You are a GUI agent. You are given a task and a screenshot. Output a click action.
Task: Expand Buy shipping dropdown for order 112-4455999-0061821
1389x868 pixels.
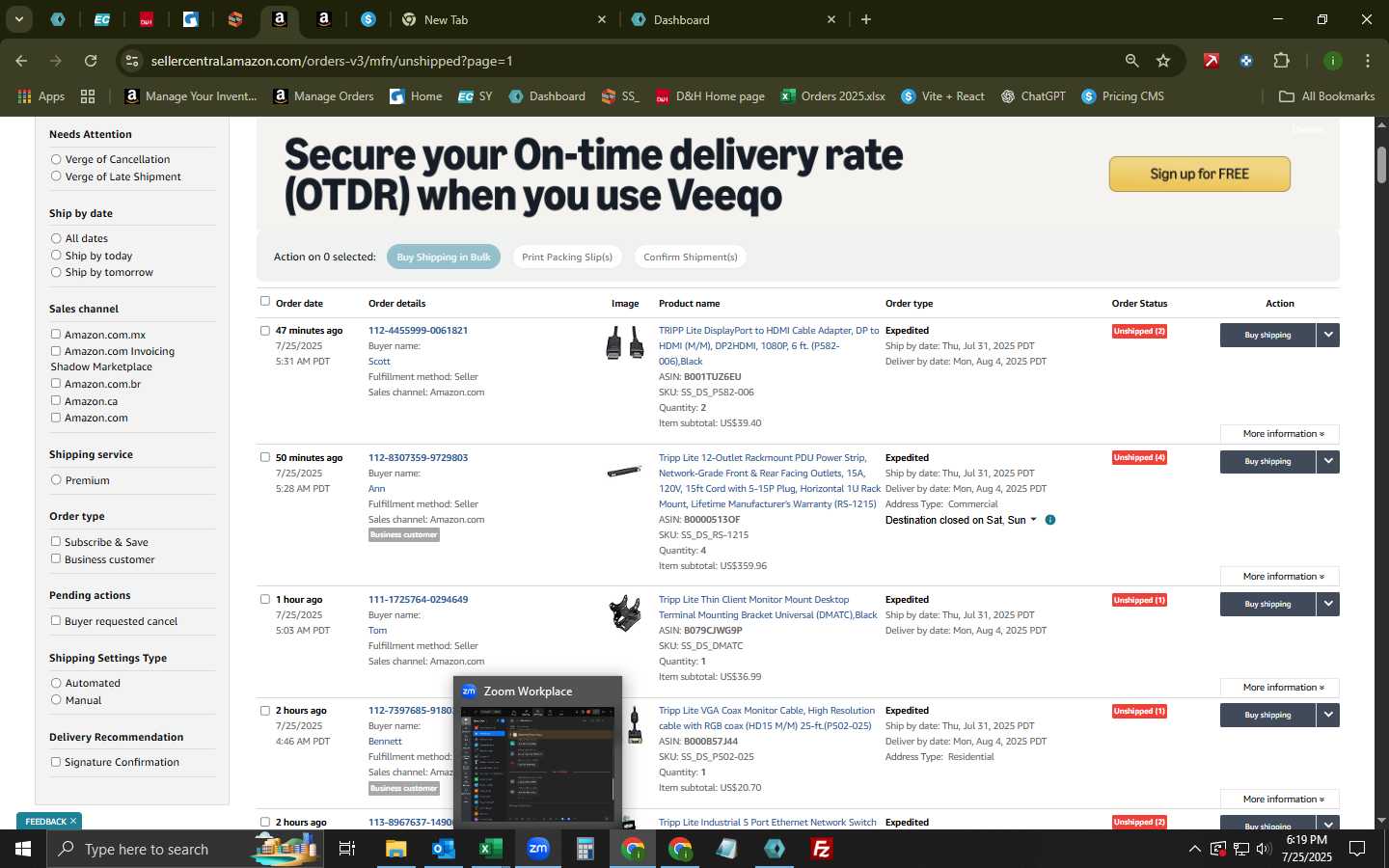tap(1328, 335)
